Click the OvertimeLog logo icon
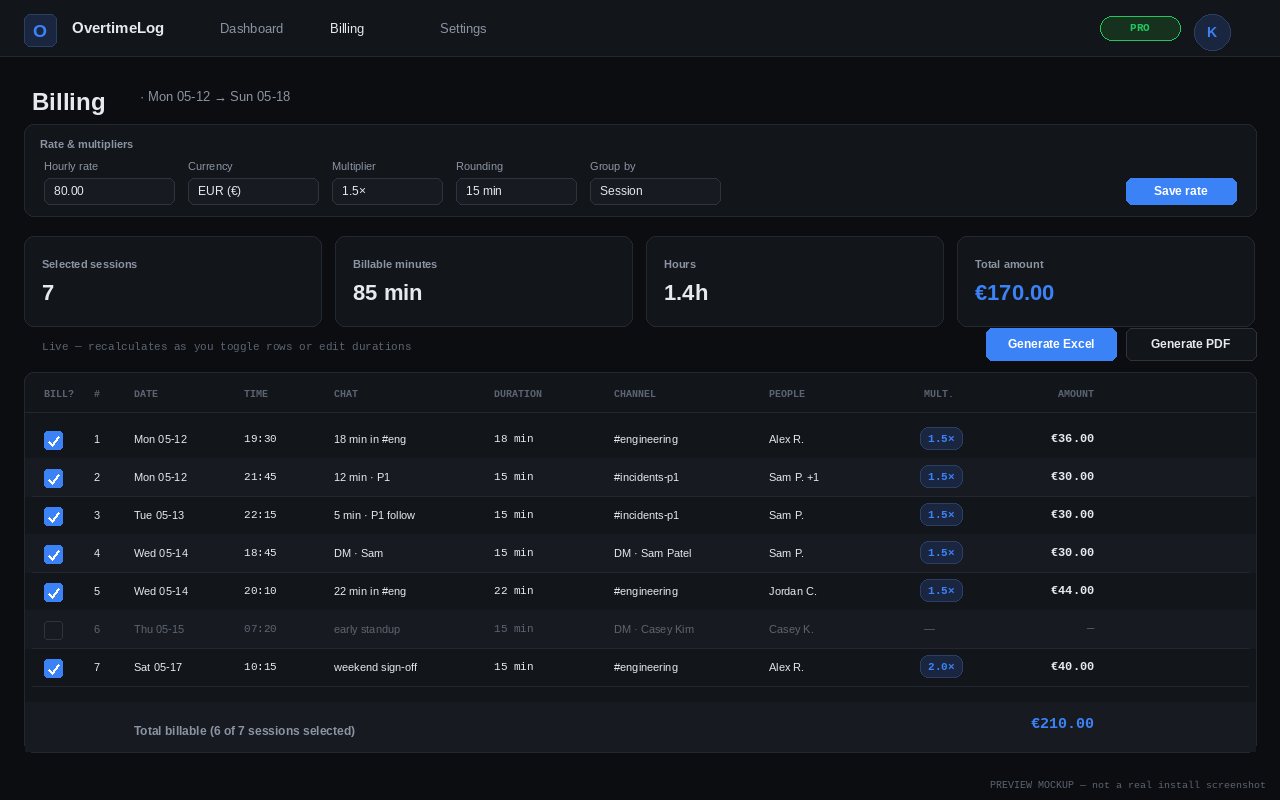The height and width of the screenshot is (800, 1280). (x=40, y=31)
